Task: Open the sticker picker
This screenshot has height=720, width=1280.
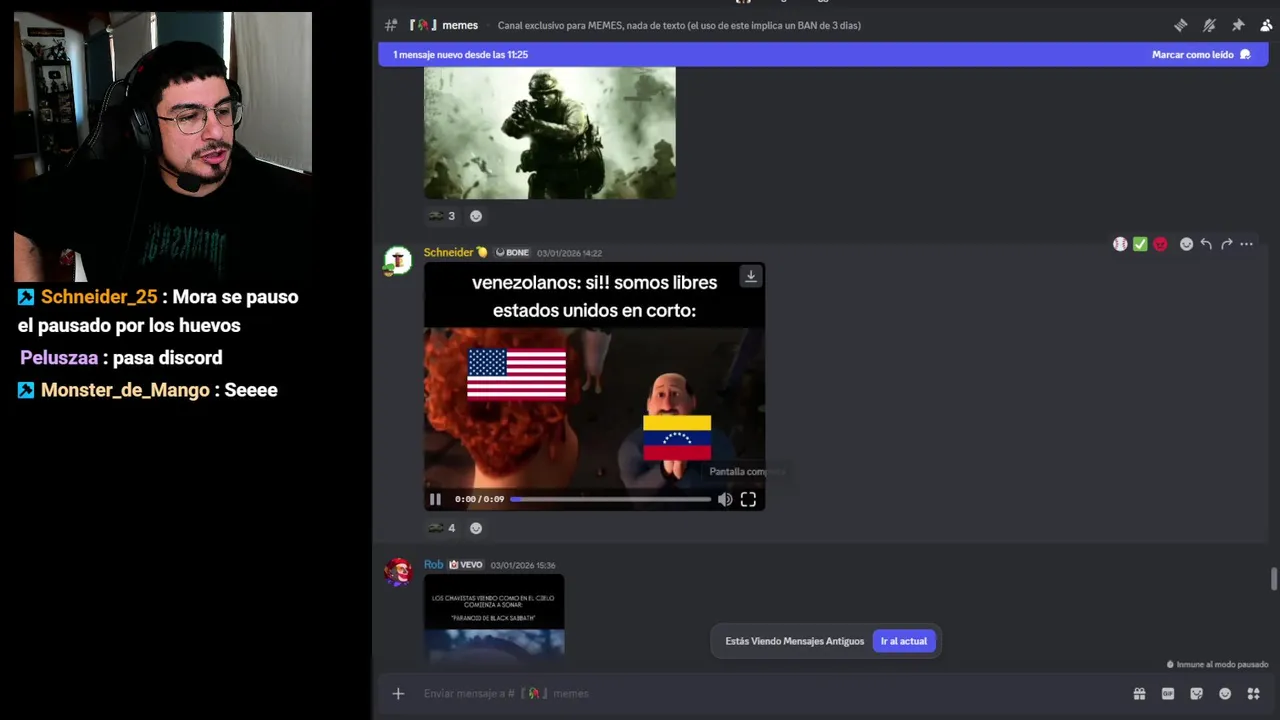Action: 1197,693
